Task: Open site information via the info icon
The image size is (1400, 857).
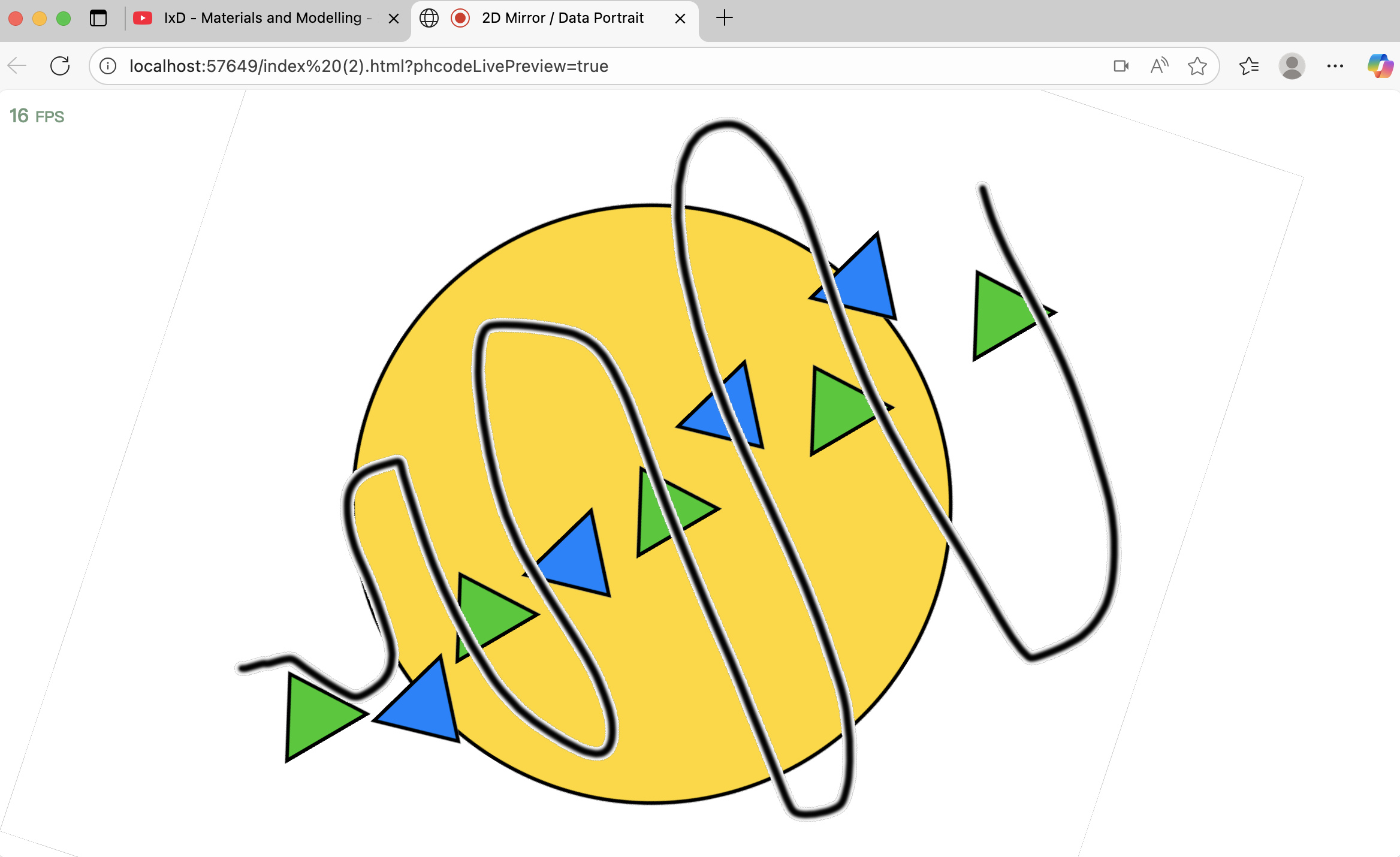Action: pos(108,66)
